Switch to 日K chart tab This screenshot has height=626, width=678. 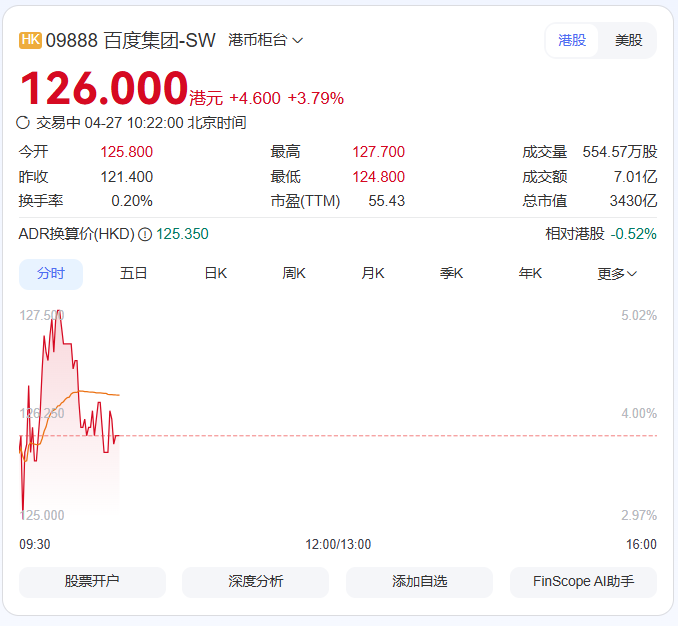click(x=215, y=274)
